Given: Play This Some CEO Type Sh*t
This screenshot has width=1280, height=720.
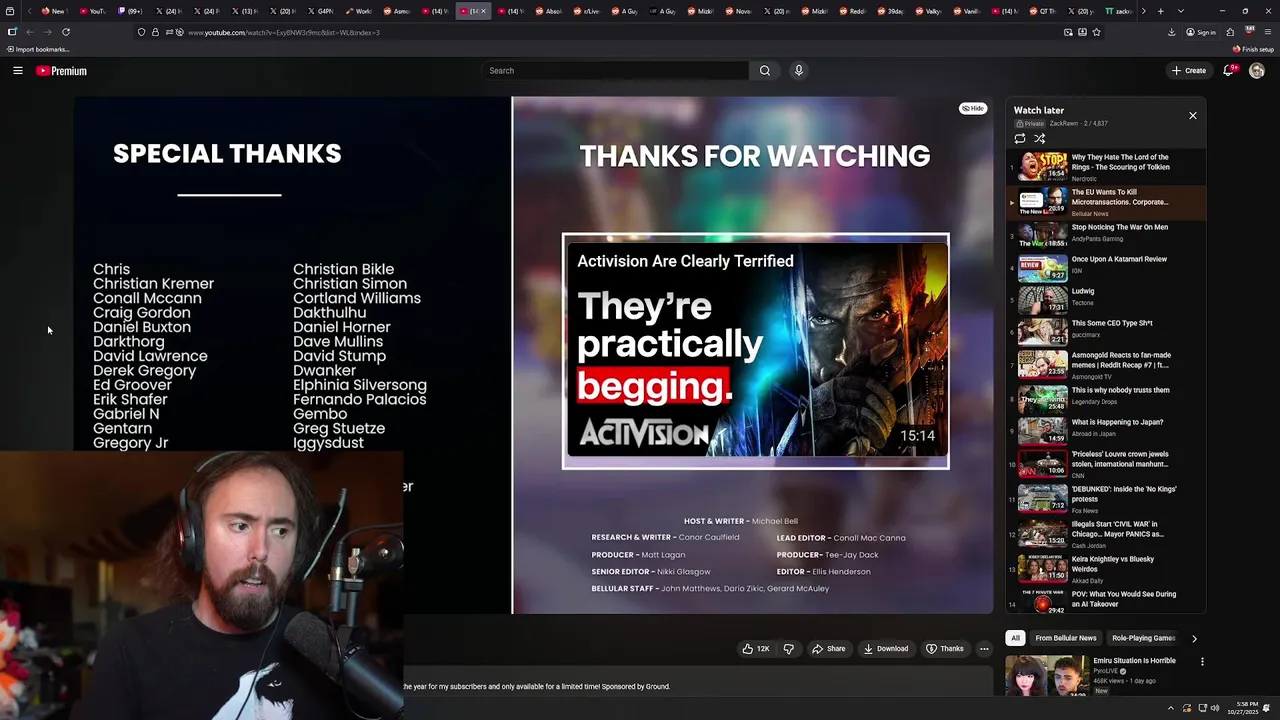Looking at the screenshot, I should pos(1105,331).
